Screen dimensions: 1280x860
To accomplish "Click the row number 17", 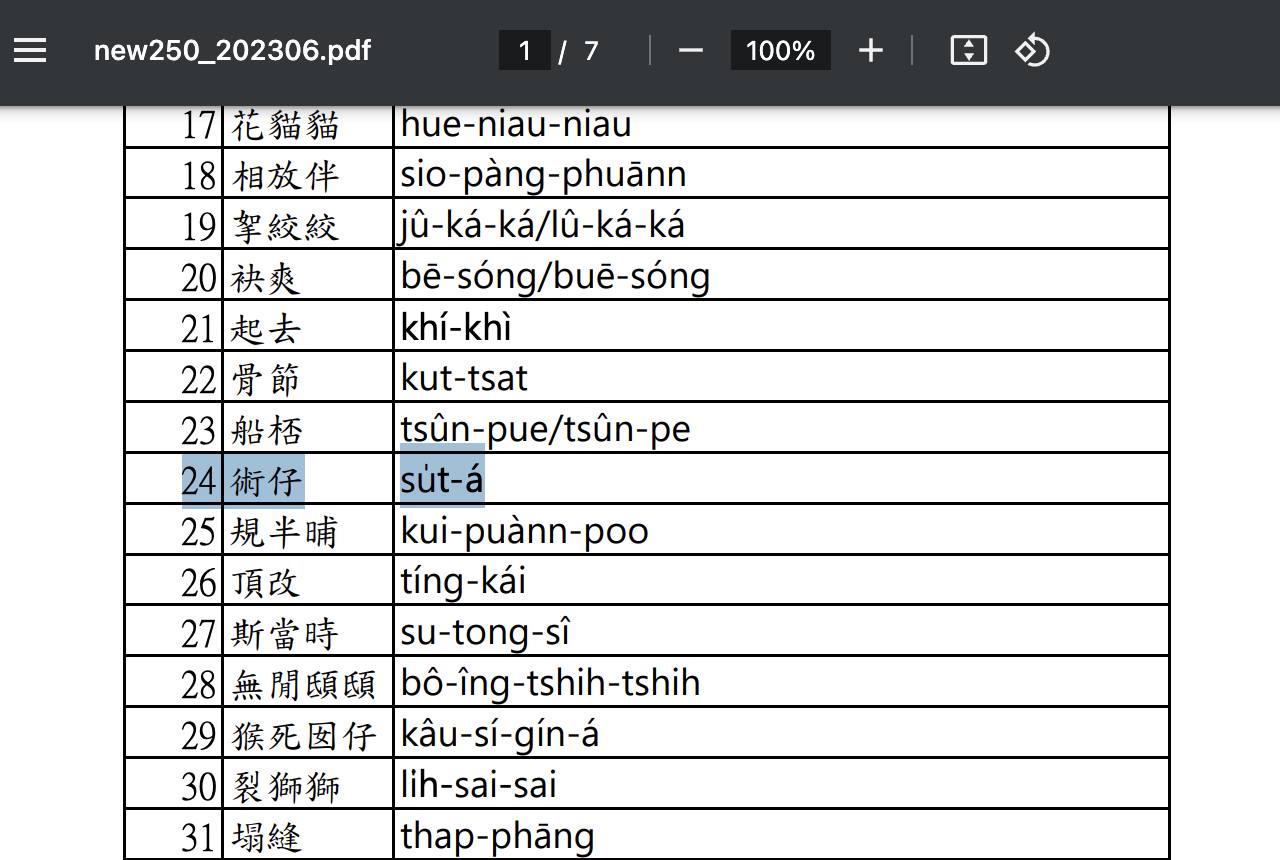I will 199,126.
